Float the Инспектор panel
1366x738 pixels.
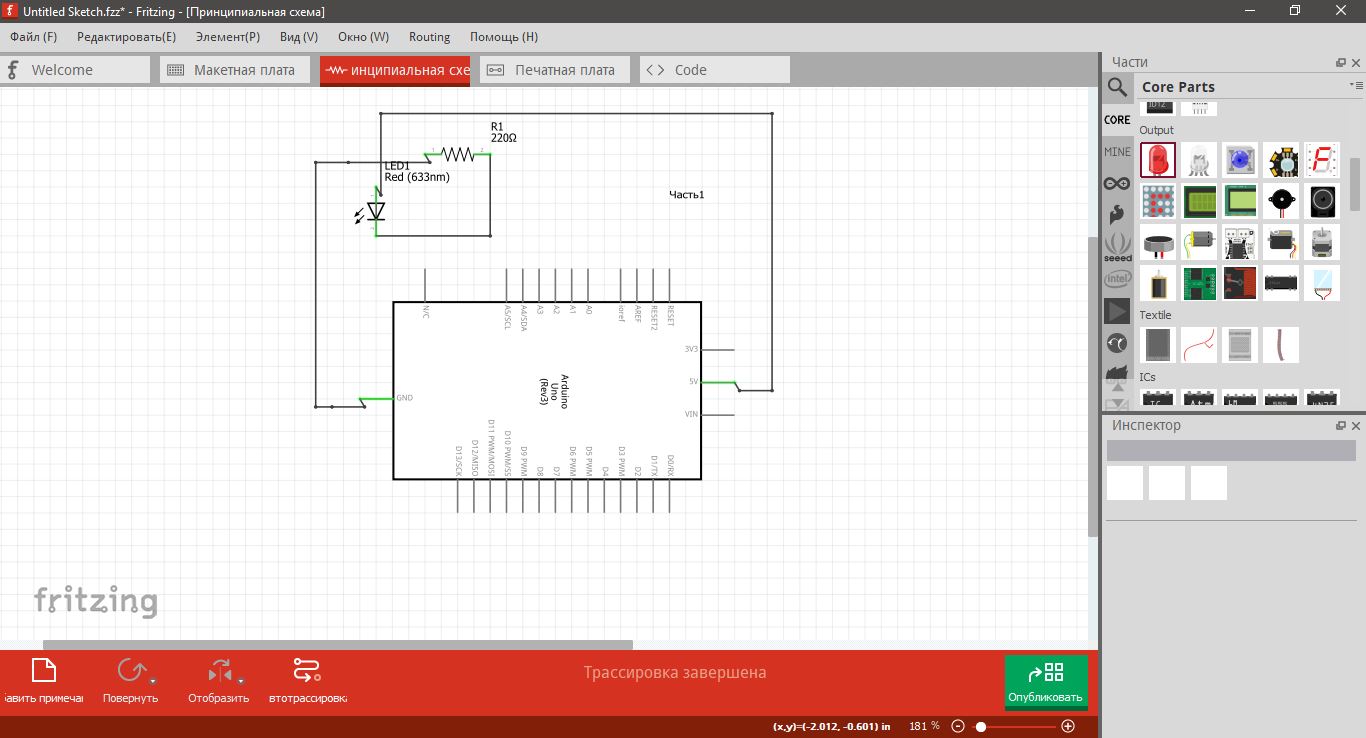1341,426
